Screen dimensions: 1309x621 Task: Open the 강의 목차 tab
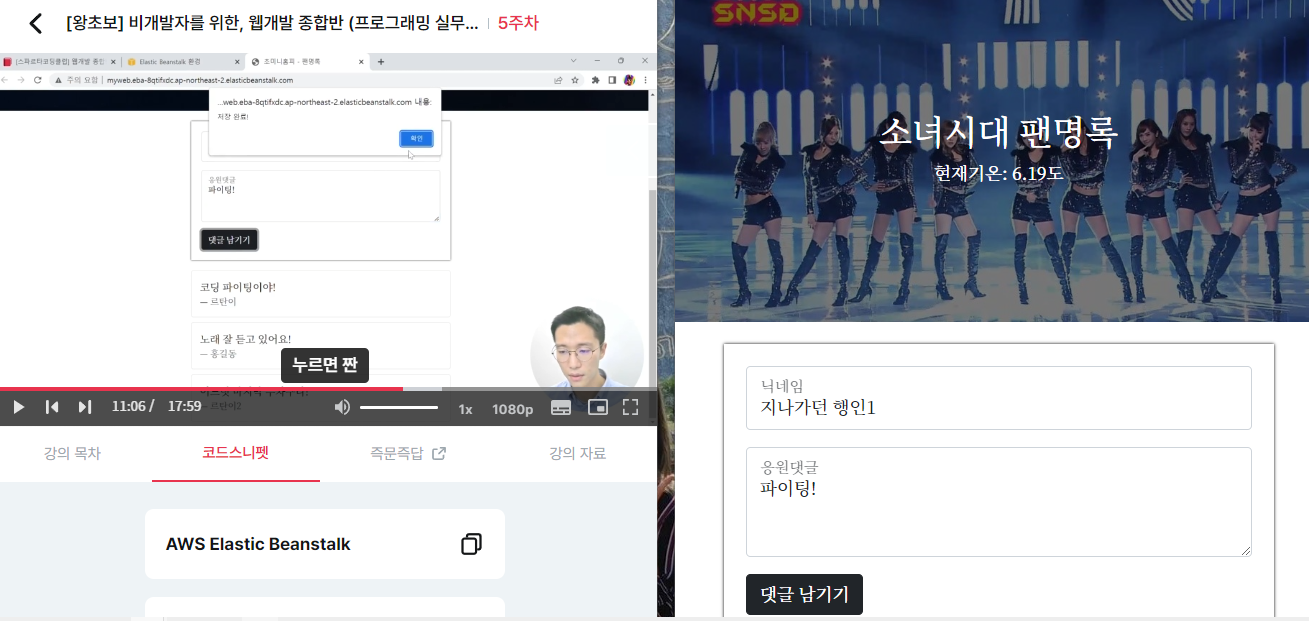pyautogui.click(x=72, y=453)
